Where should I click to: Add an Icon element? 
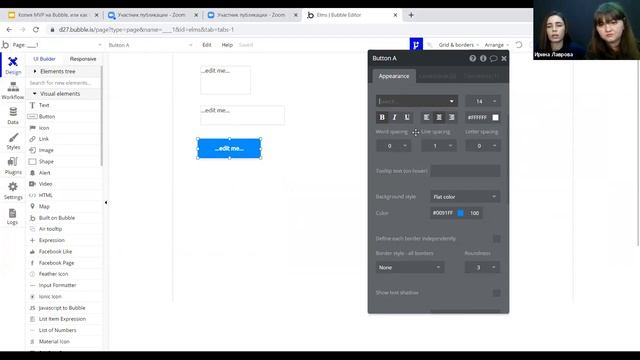click(44, 128)
